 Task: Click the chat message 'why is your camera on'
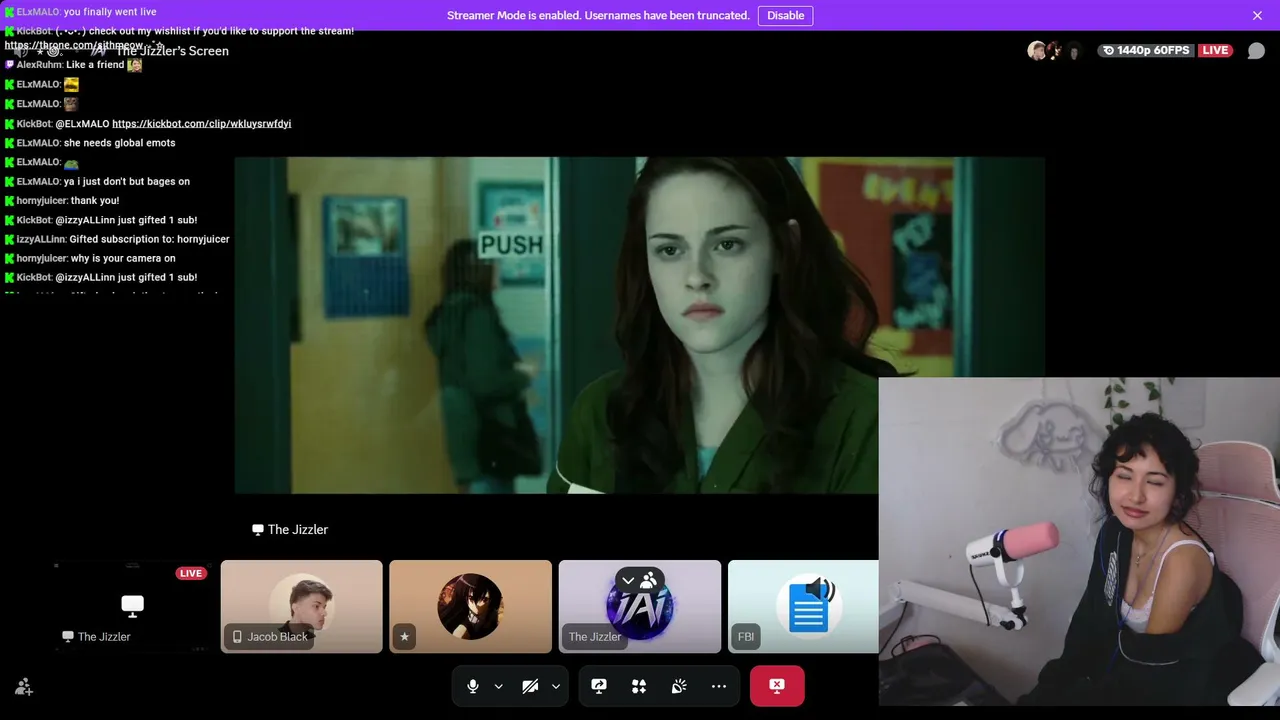pos(123,258)
